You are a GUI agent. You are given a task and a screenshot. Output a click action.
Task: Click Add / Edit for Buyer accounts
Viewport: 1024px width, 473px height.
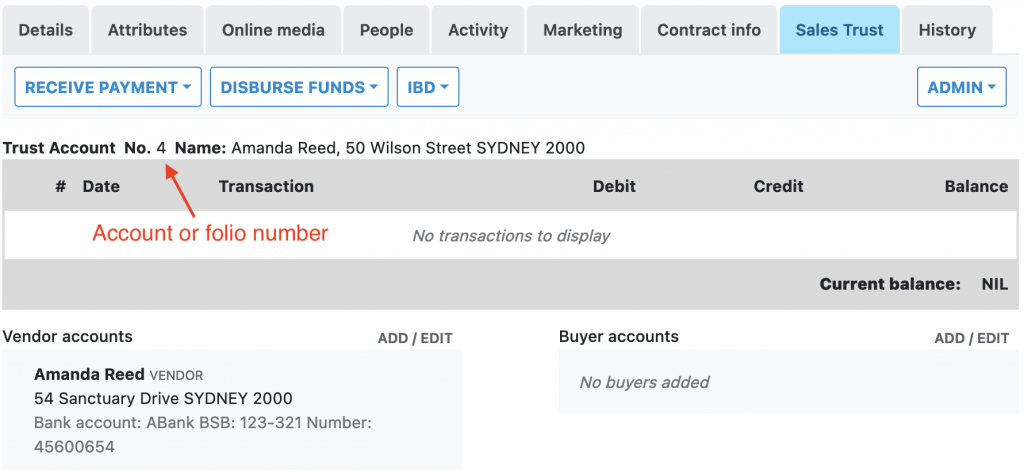click(x=971, y=338)
